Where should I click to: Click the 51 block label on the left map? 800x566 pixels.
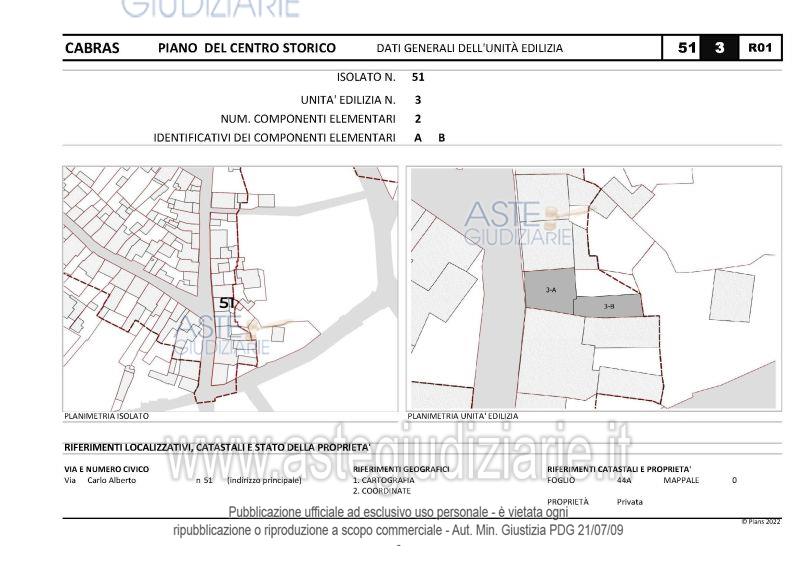[227, 302]
